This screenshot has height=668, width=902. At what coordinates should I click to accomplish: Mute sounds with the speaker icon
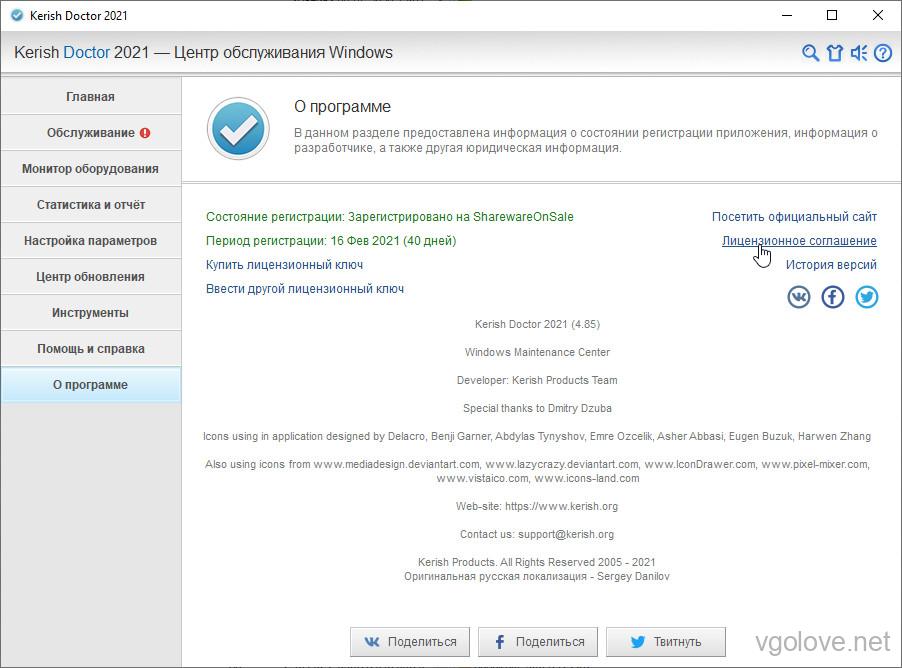[859, 53]
